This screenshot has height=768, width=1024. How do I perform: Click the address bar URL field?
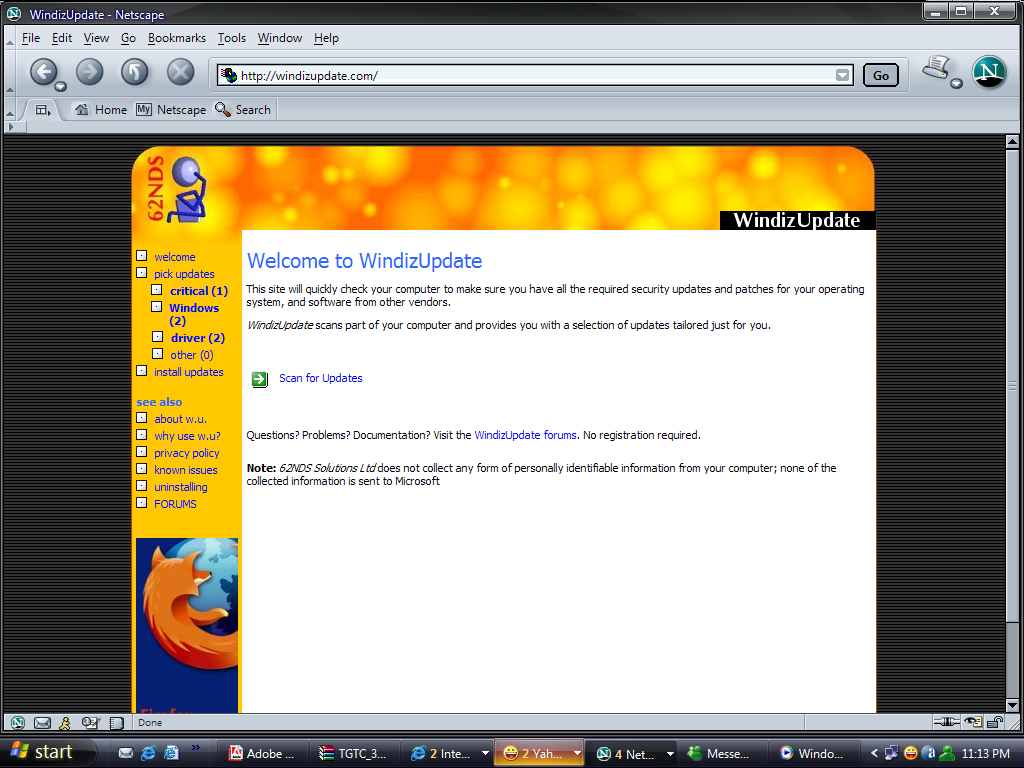pyautogui.click(x=530, y=75)
